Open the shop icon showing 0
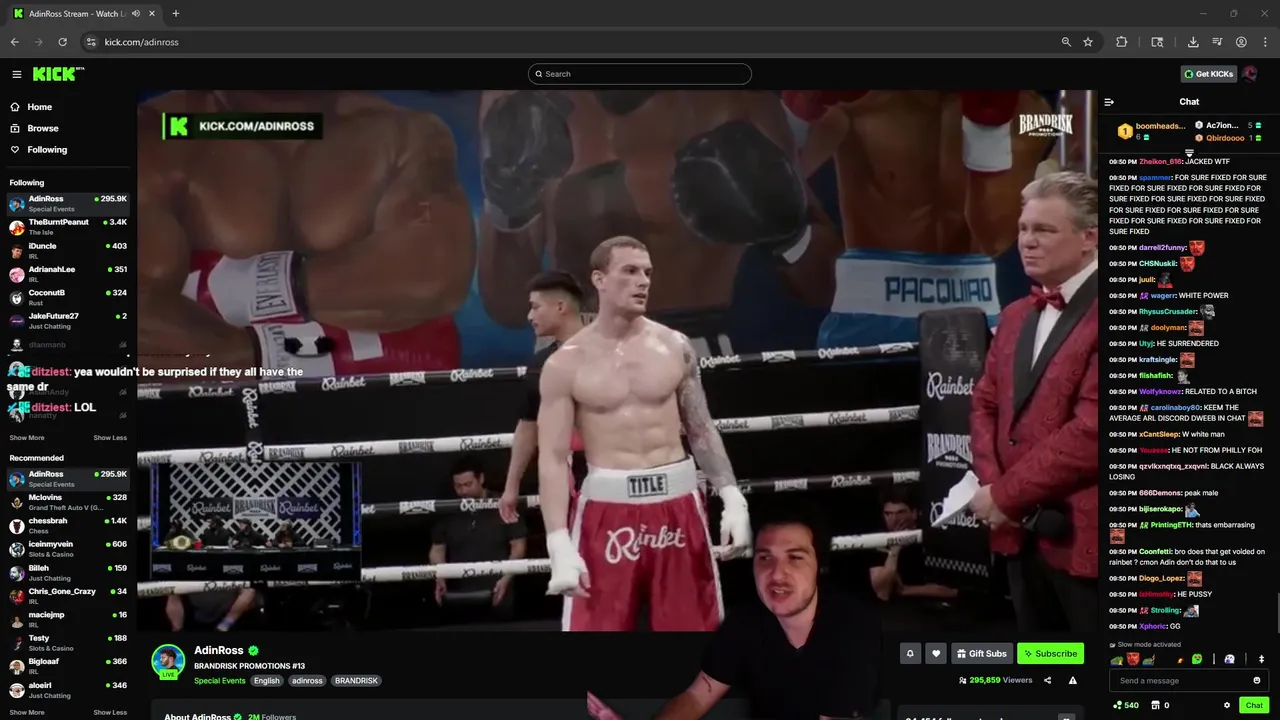This screenshot has height=720, width=1280. [1160, 705]
